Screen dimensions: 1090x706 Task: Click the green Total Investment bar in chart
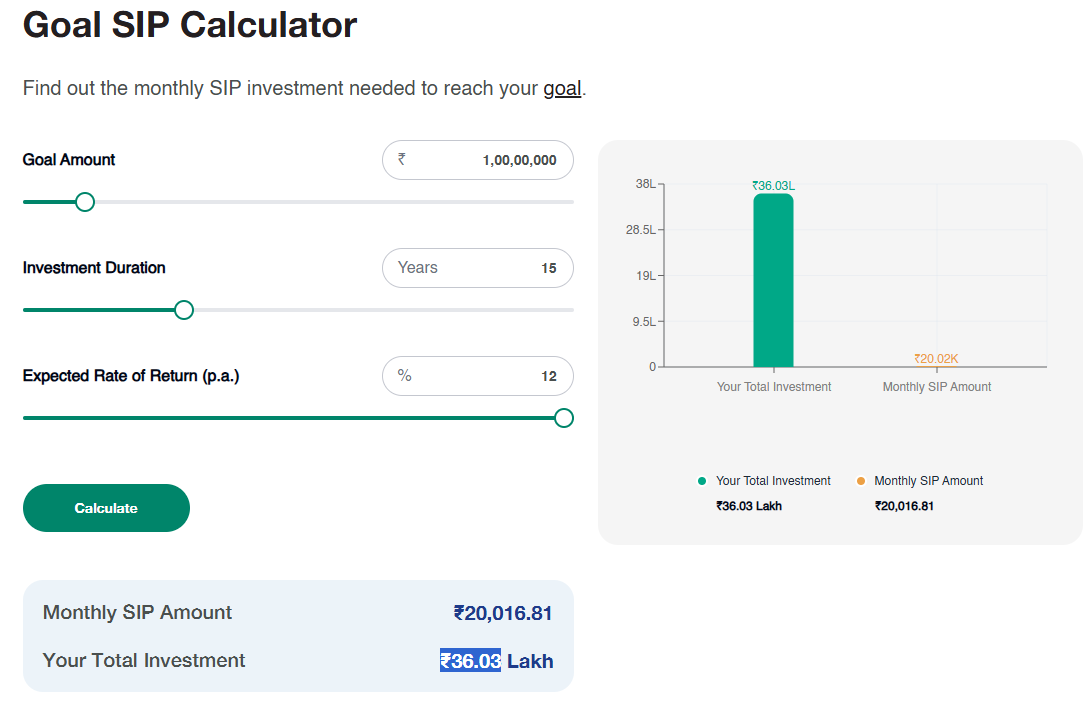[x=773, y=282]
